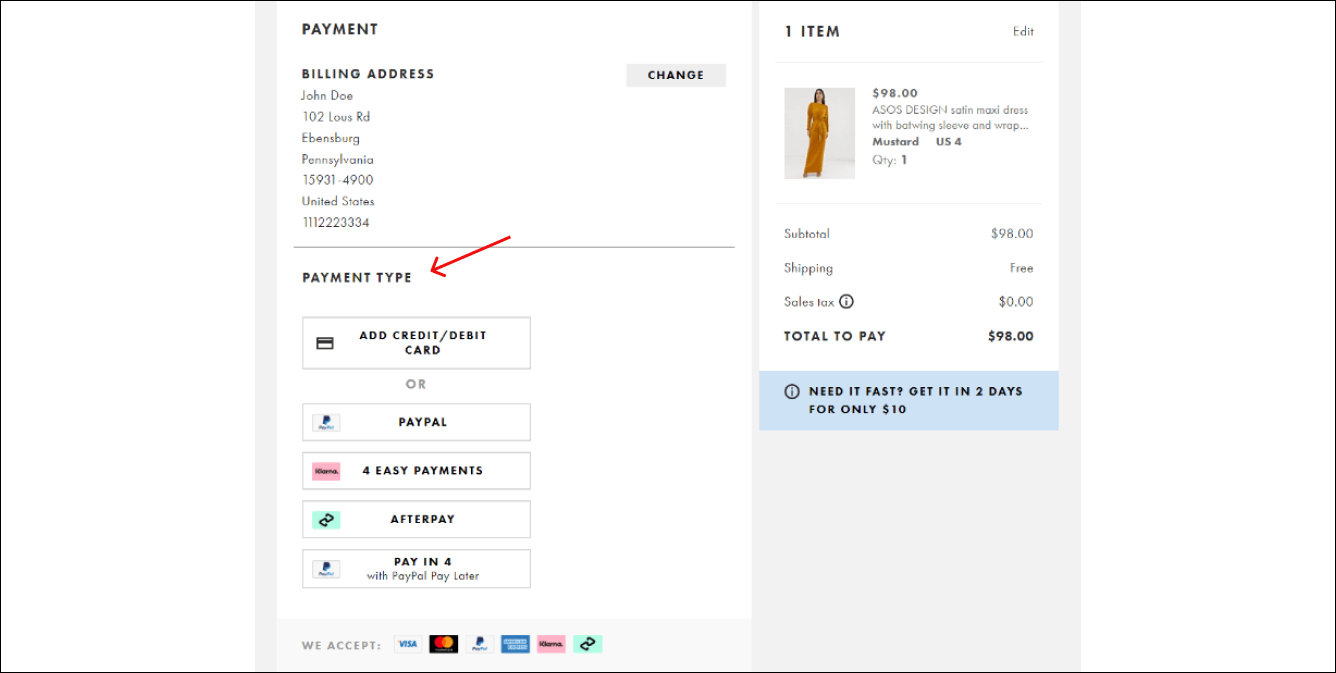Click the Shipping Free value
1336x673 pixels.
[1022, 268]
